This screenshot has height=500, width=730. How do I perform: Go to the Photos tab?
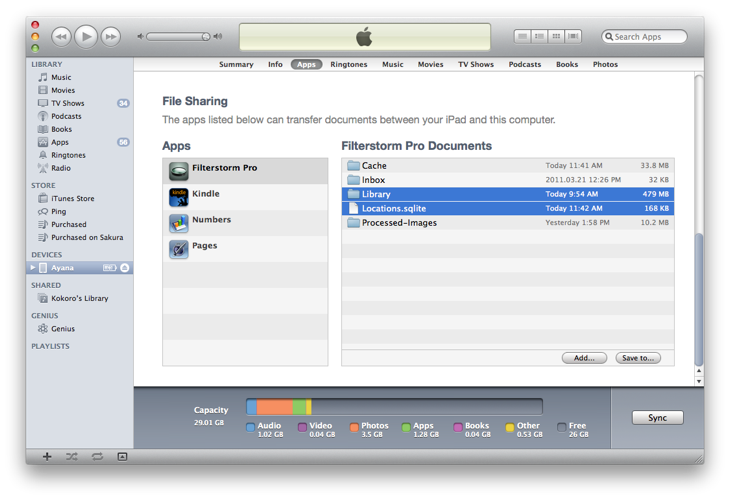(x=605, y=64)
